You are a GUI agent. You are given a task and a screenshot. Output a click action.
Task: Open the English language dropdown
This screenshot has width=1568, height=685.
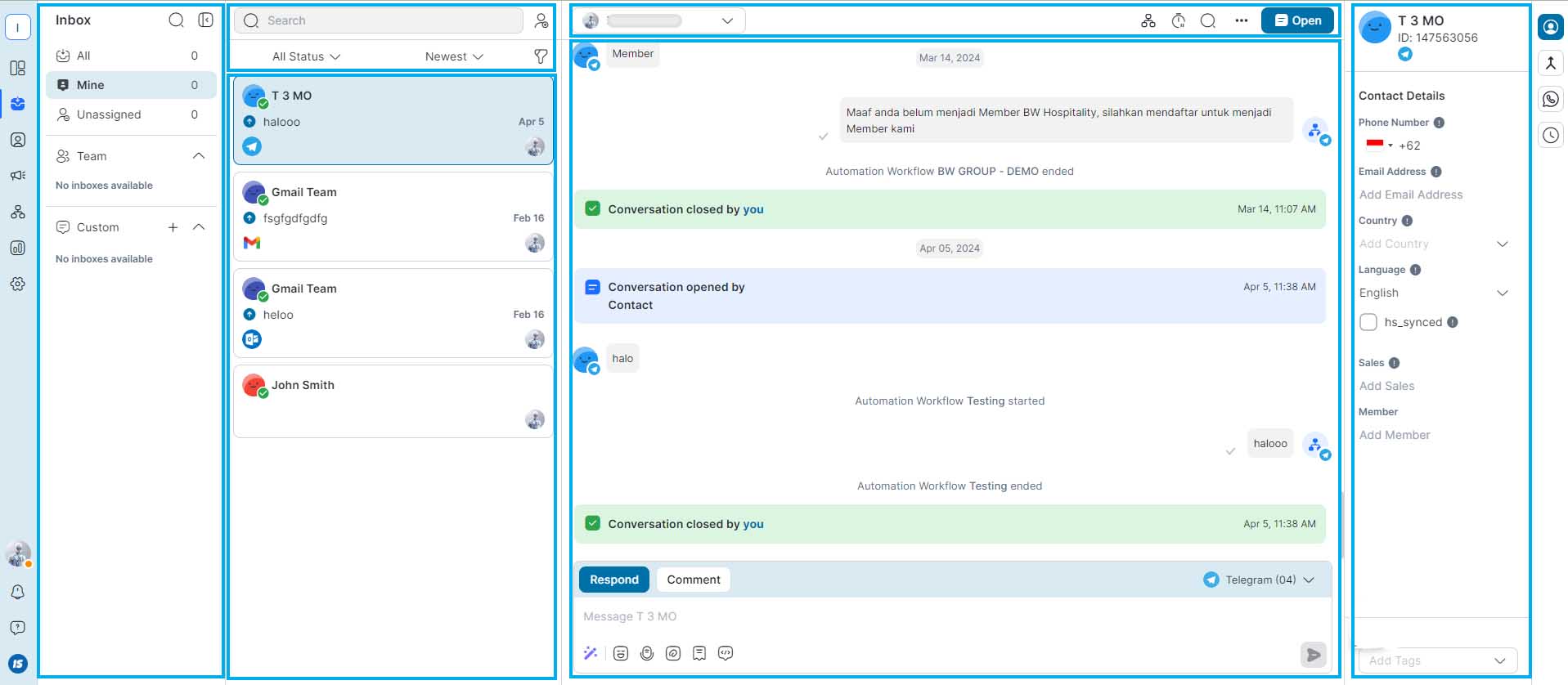(1435, 293)
